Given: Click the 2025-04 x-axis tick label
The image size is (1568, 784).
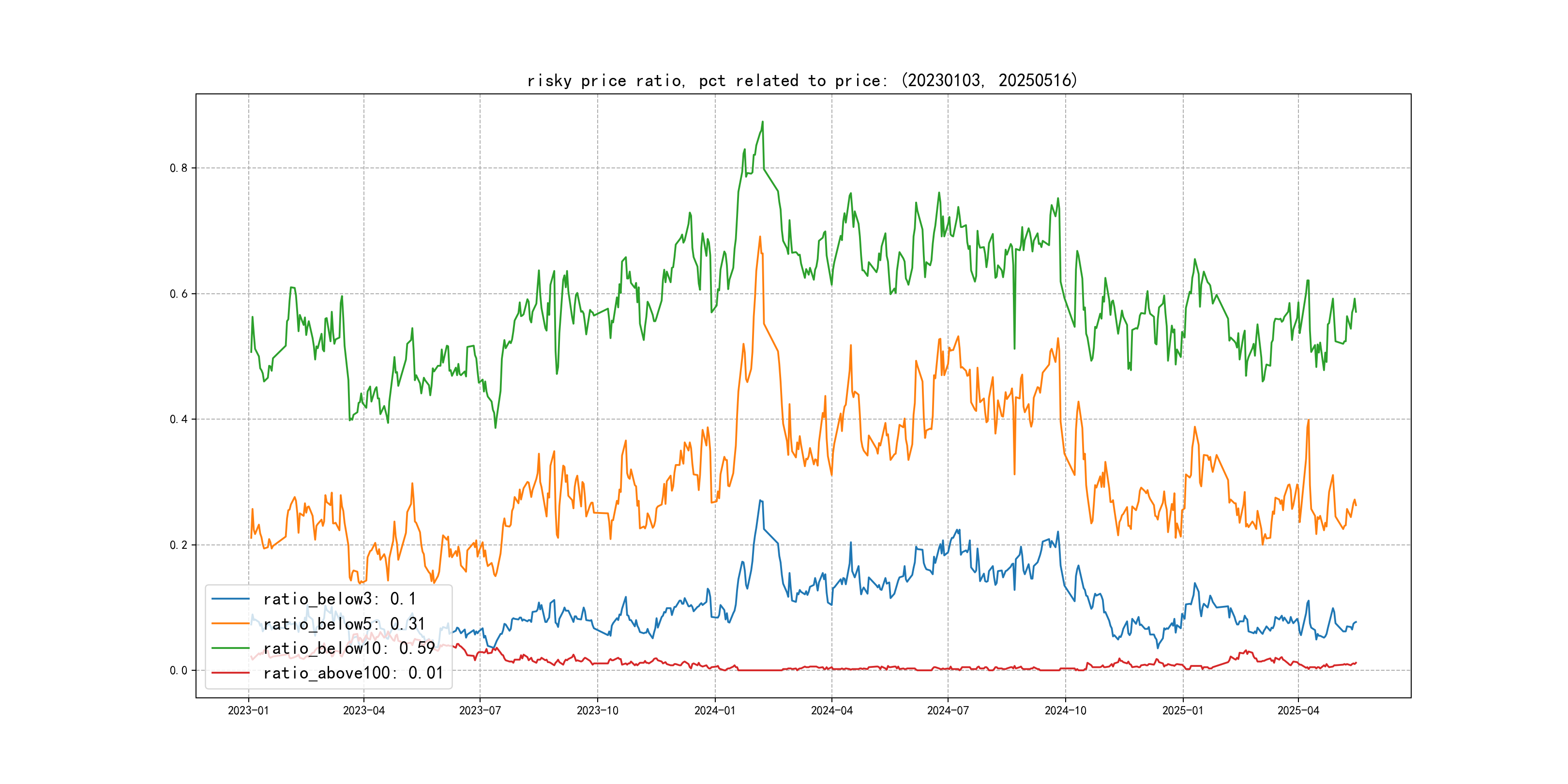Looking at the screenshot, I should pyautogui.click(x=1298, y=710).
